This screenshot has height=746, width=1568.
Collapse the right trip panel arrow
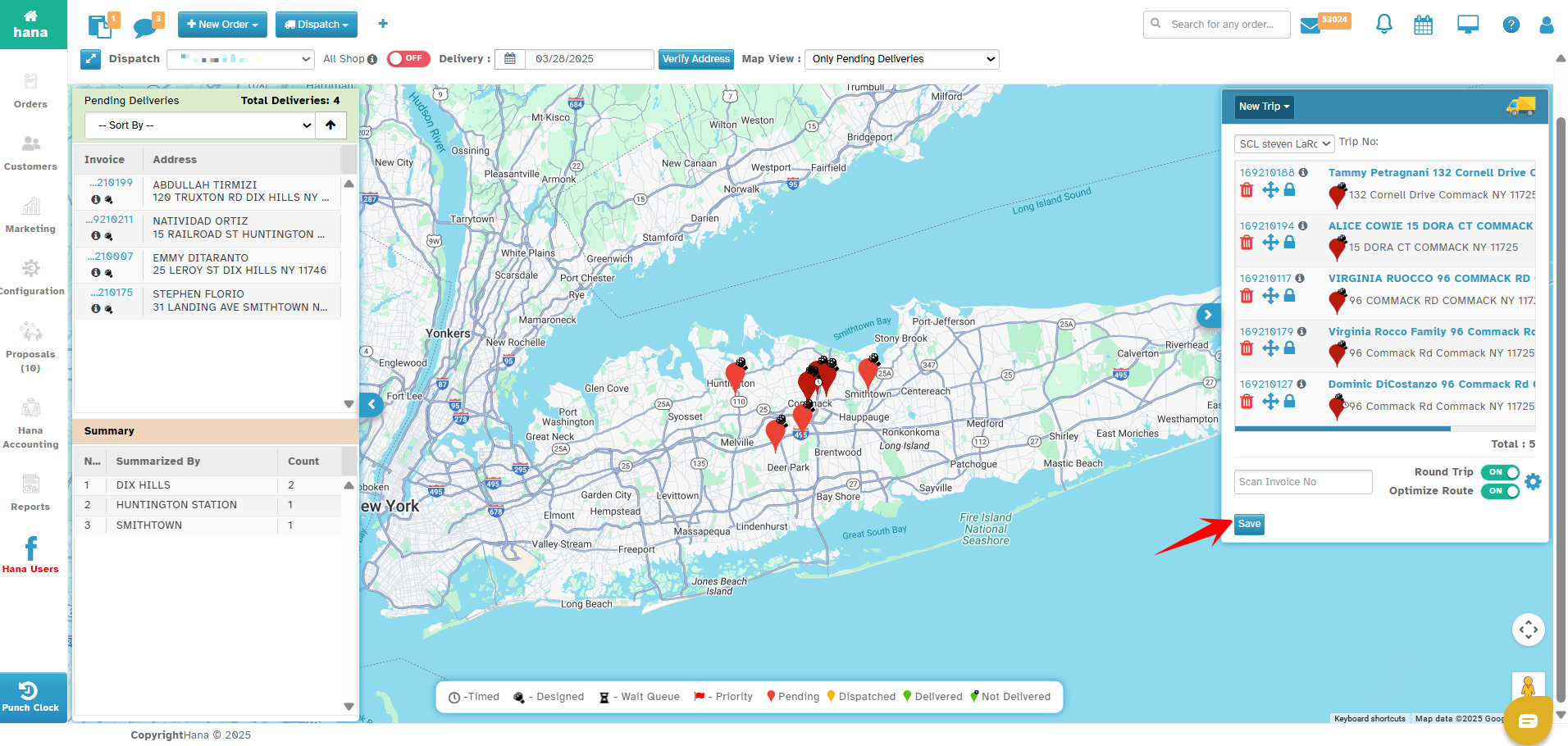(1209, 315)
